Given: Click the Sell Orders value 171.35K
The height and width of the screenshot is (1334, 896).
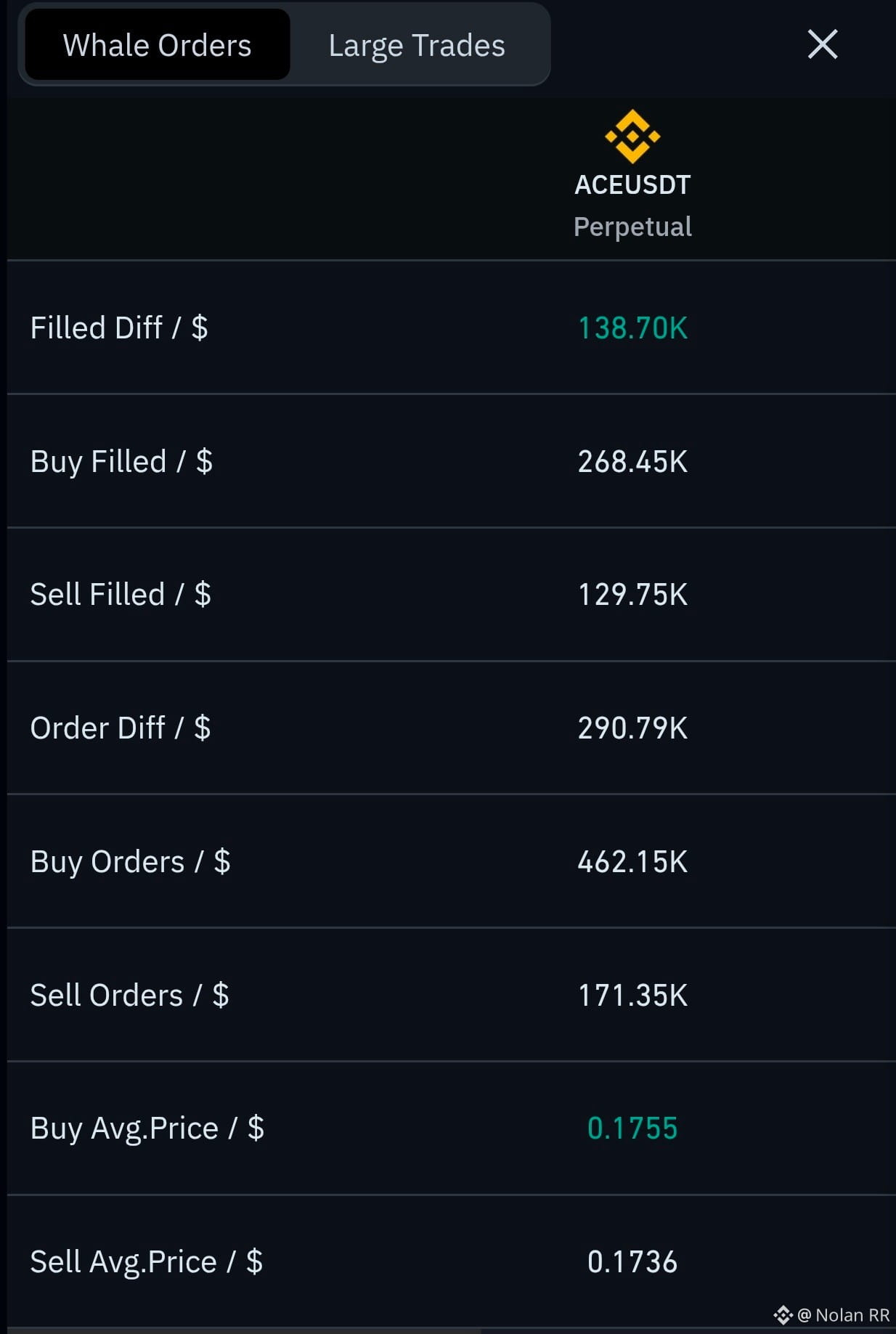Looking at the screenshot, I should pyautogui.click(x=632, y=995).
